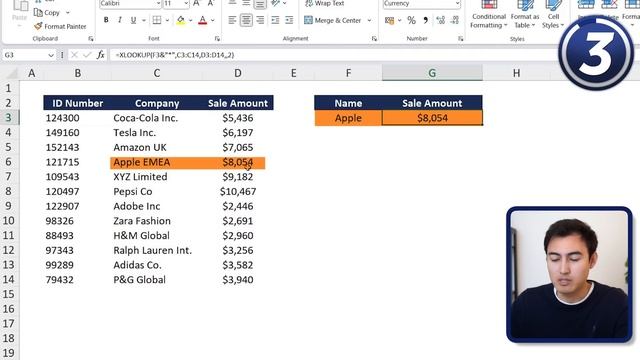This screenshot has width=640, height=360.
Task: Expand the Fill Color palette arrow
Action: coord(191,20)
